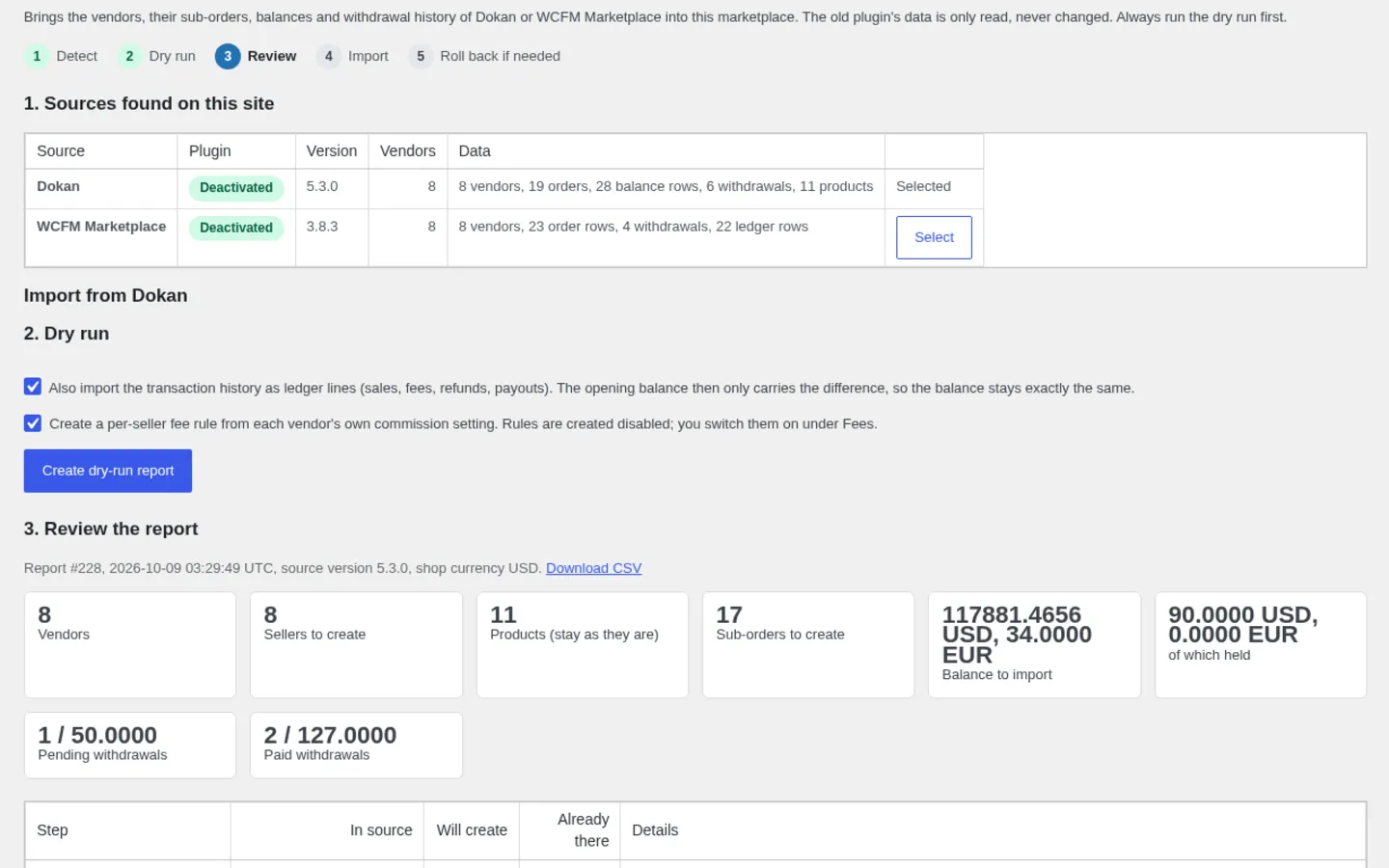Viewport: 1389px width, 868px height.
Task: Click the Paid withdrawals card
Action: coord(356,746)
